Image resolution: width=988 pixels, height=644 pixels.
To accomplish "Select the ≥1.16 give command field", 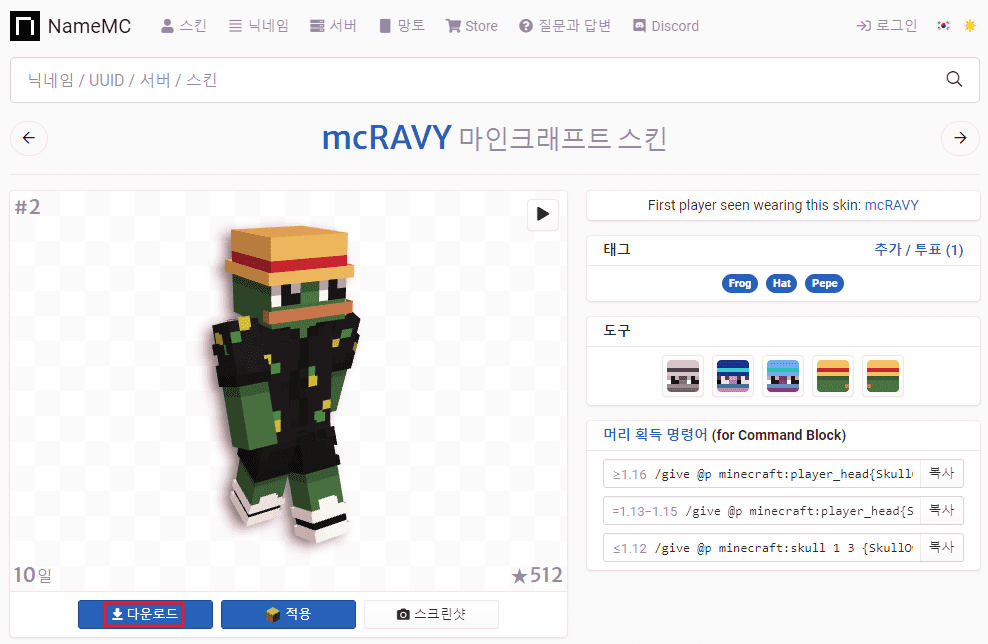I will point(762,474).
